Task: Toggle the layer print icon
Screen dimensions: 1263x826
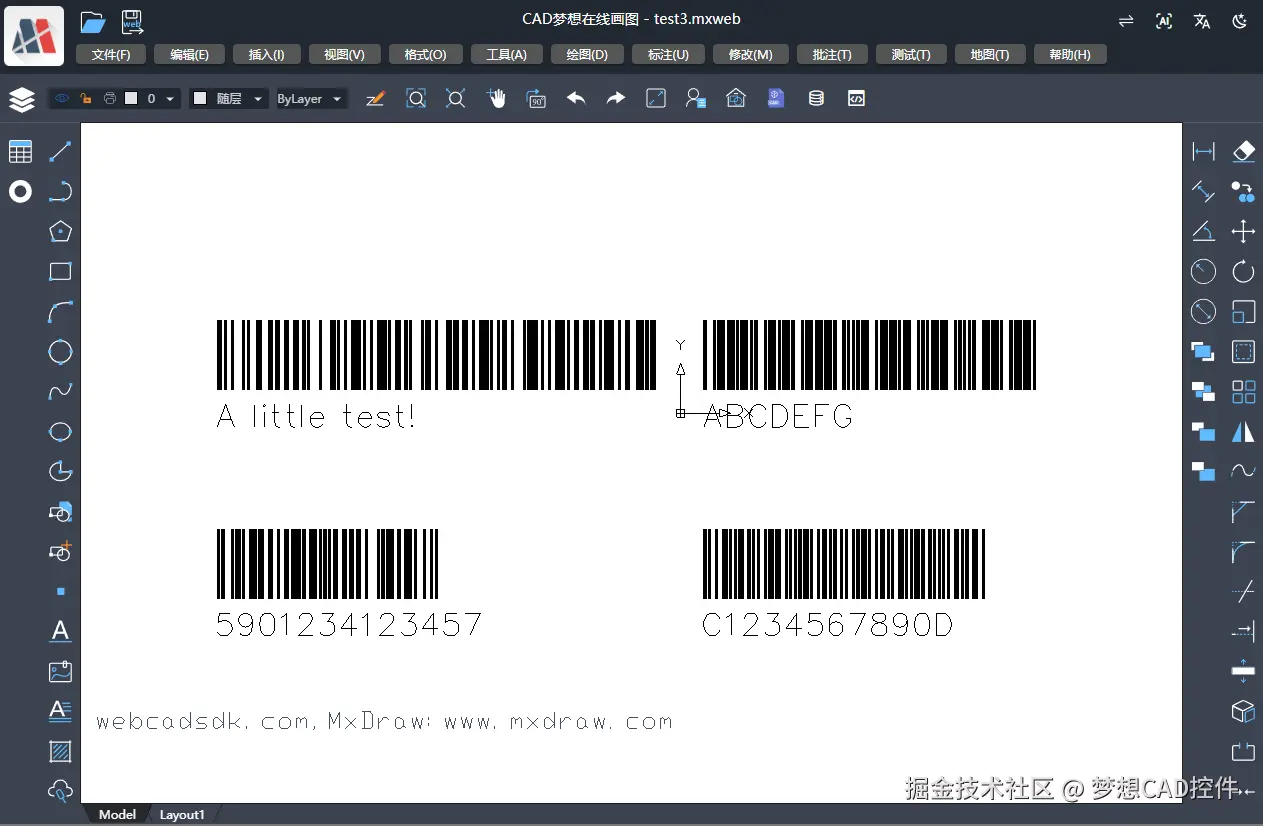Action: pyautogui.click(x=110, y=99)
